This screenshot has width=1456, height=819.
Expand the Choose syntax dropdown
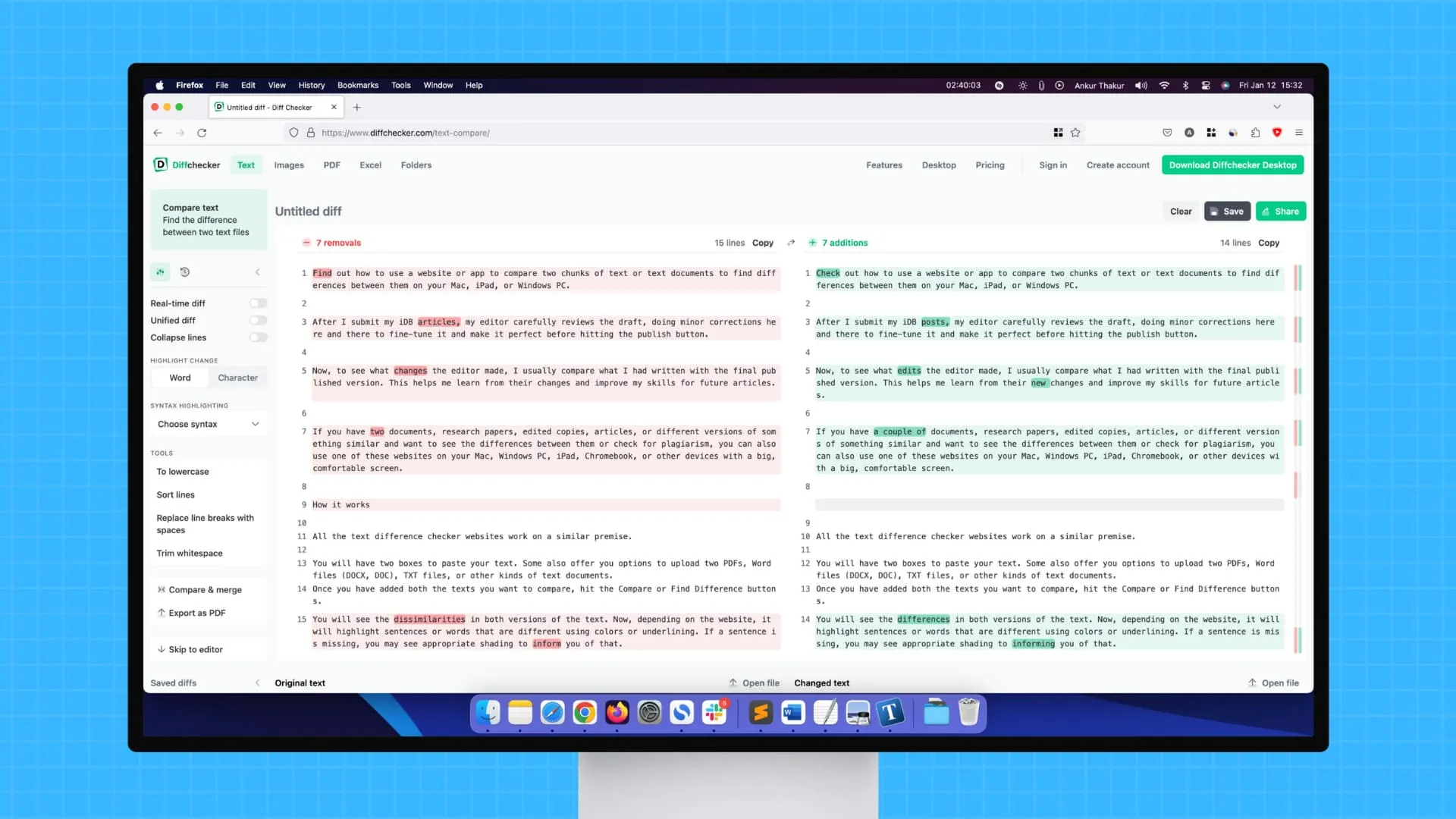click(207, 423)
